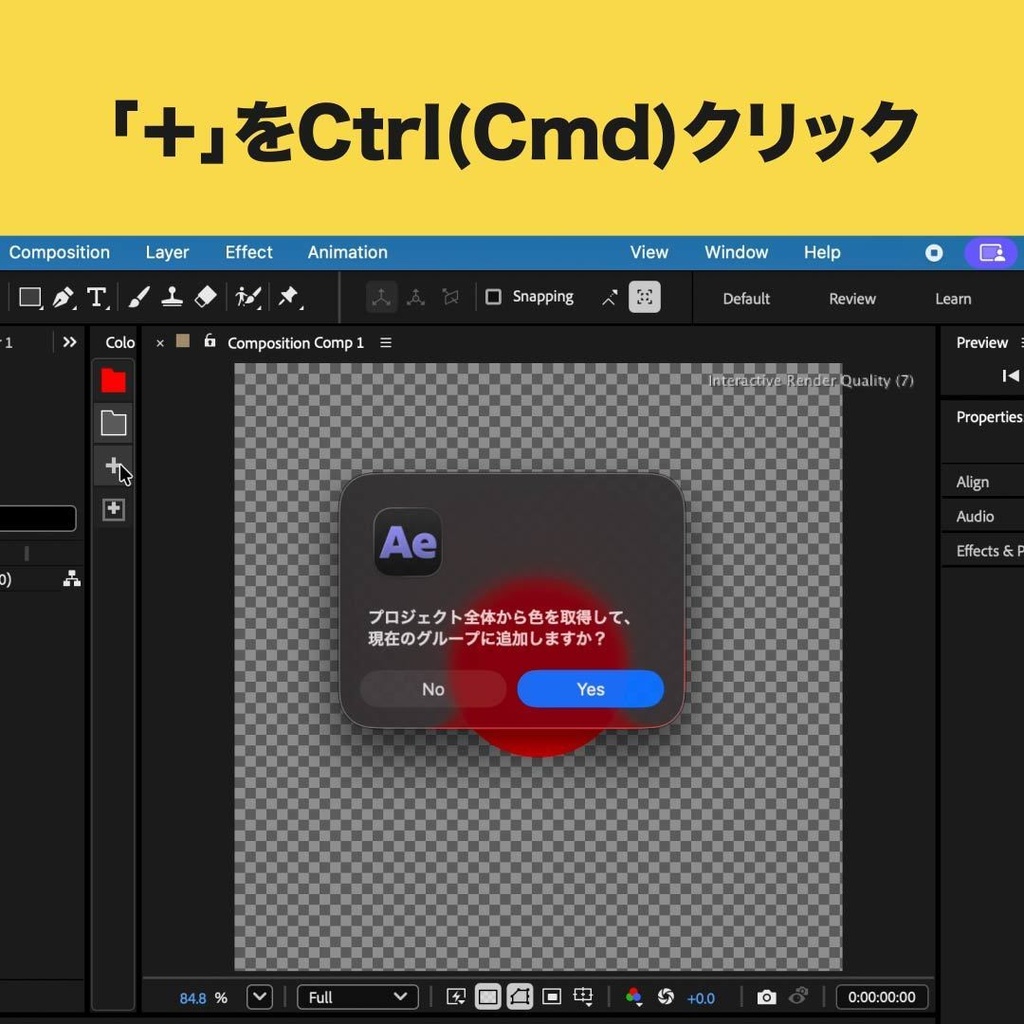Open the Composition menu
This screenshot has height=1024, width=1024.
coord(59,252)
